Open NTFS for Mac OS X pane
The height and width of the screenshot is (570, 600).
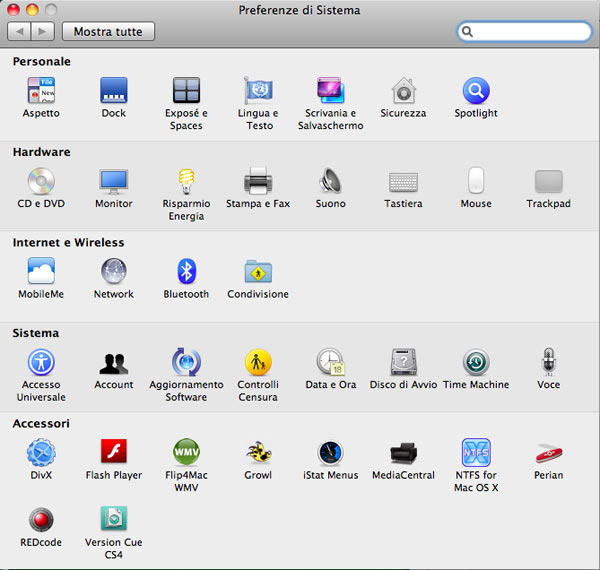coord(476,453)
